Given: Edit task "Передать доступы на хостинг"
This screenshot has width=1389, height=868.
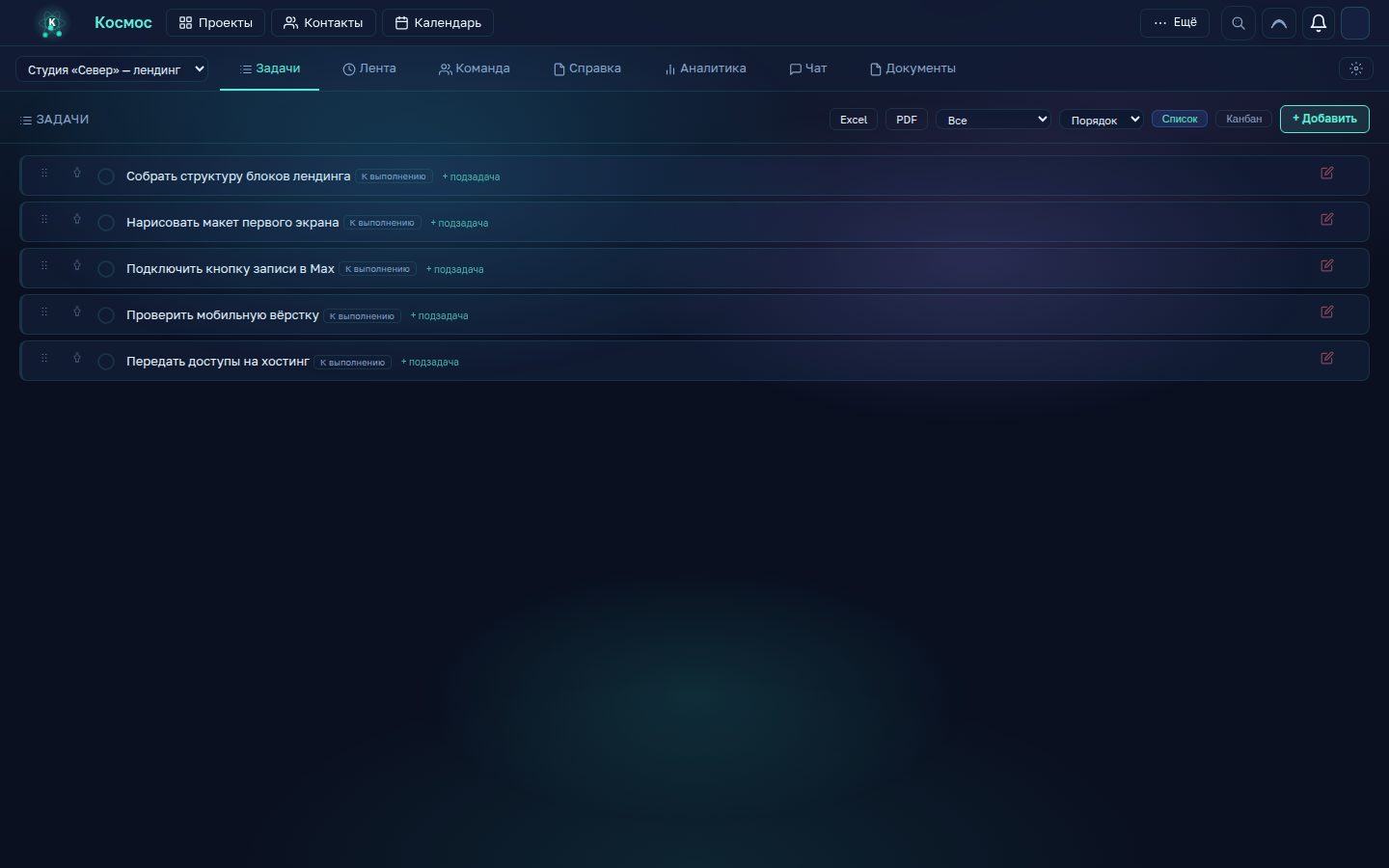Looking at the screenshot, I should [1327, 358].
